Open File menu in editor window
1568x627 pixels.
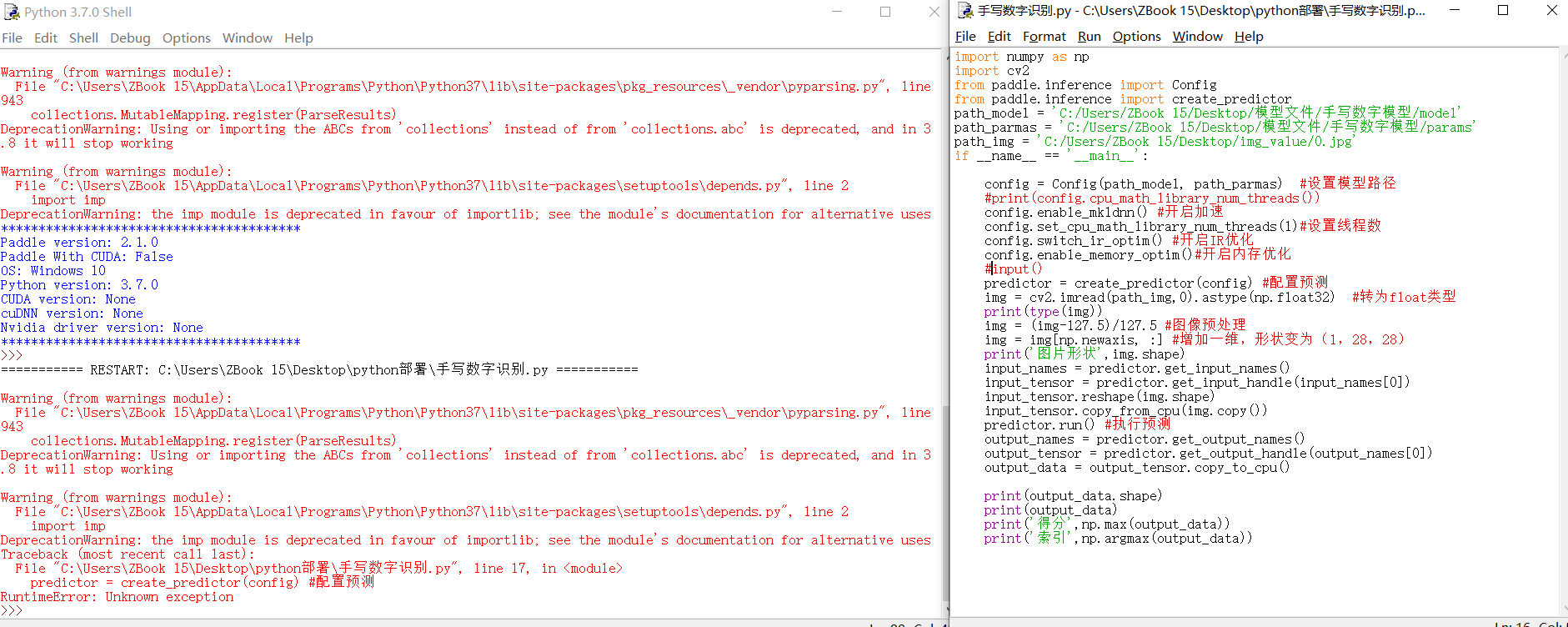pyautogui.click(x=965, y=36)
